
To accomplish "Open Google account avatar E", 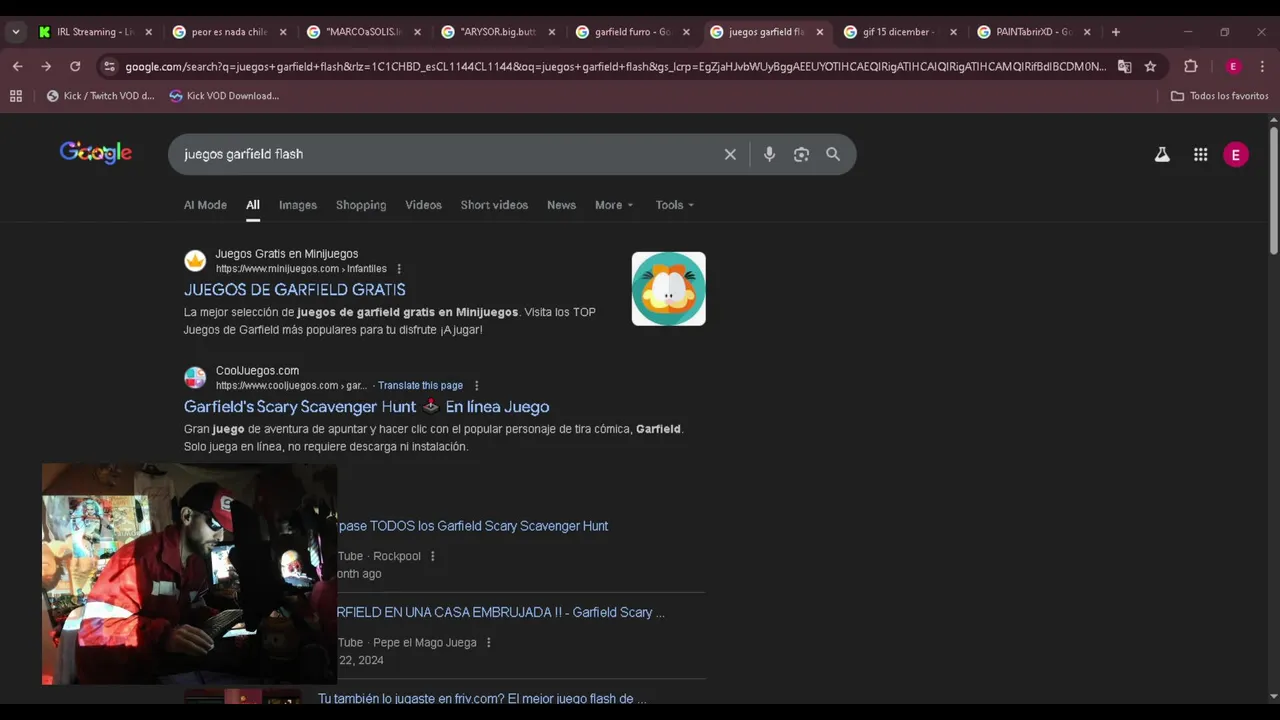I will [1236, 154].
